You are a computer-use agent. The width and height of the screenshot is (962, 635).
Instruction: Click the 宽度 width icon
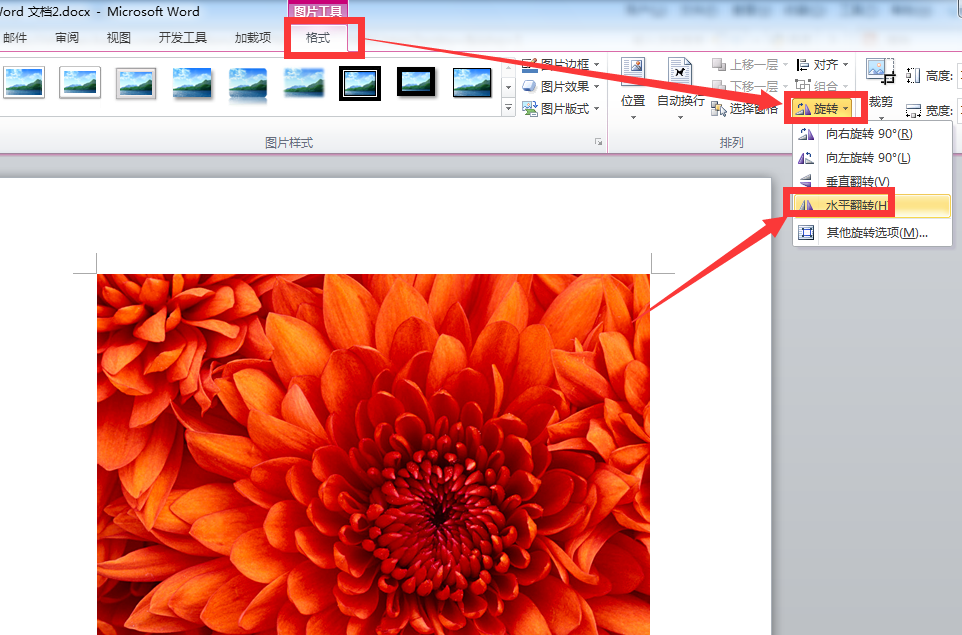(x=913, y=110)
